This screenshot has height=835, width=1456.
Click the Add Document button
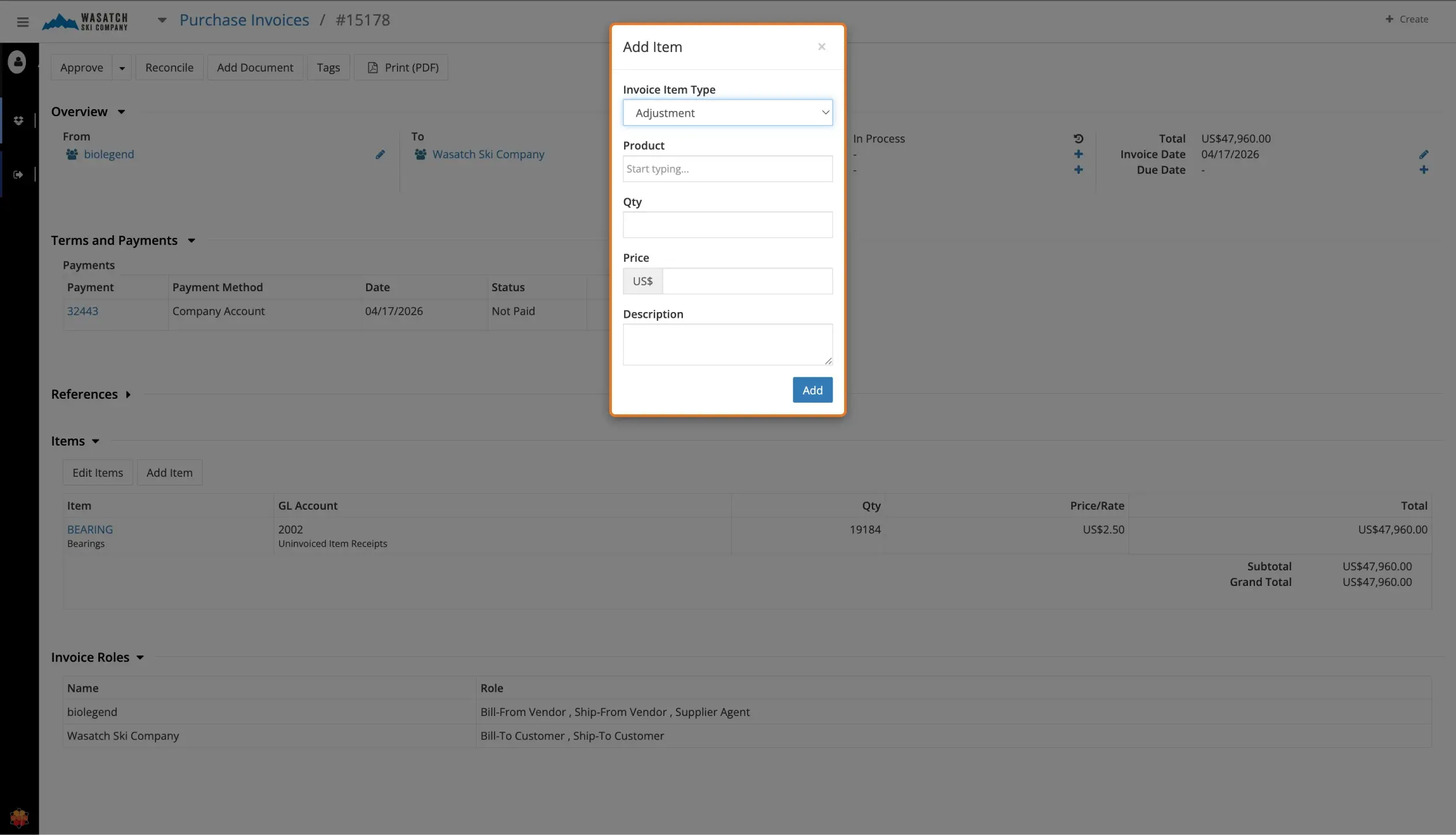click(x=255, y=68)
